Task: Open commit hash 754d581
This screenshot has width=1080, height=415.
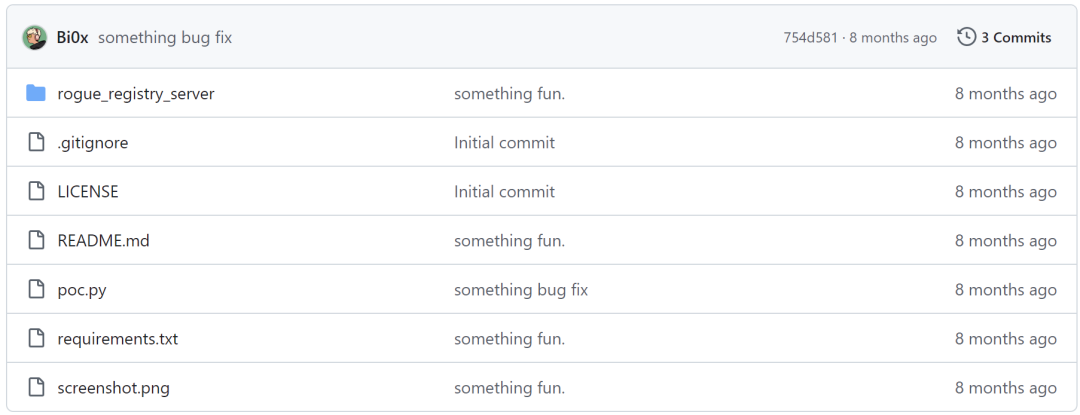Action: tap(810, 38)
